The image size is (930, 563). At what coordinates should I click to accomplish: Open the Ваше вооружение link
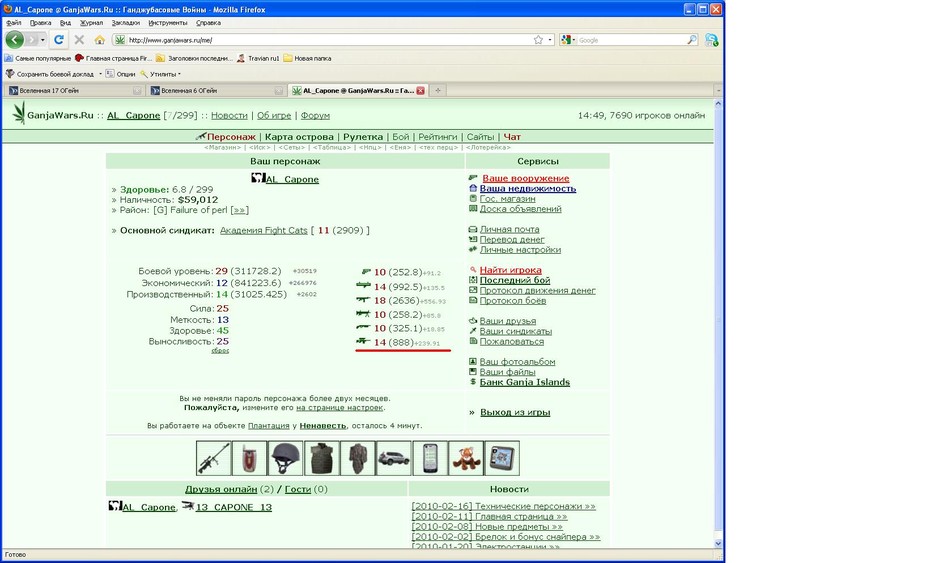pos(525,178)
